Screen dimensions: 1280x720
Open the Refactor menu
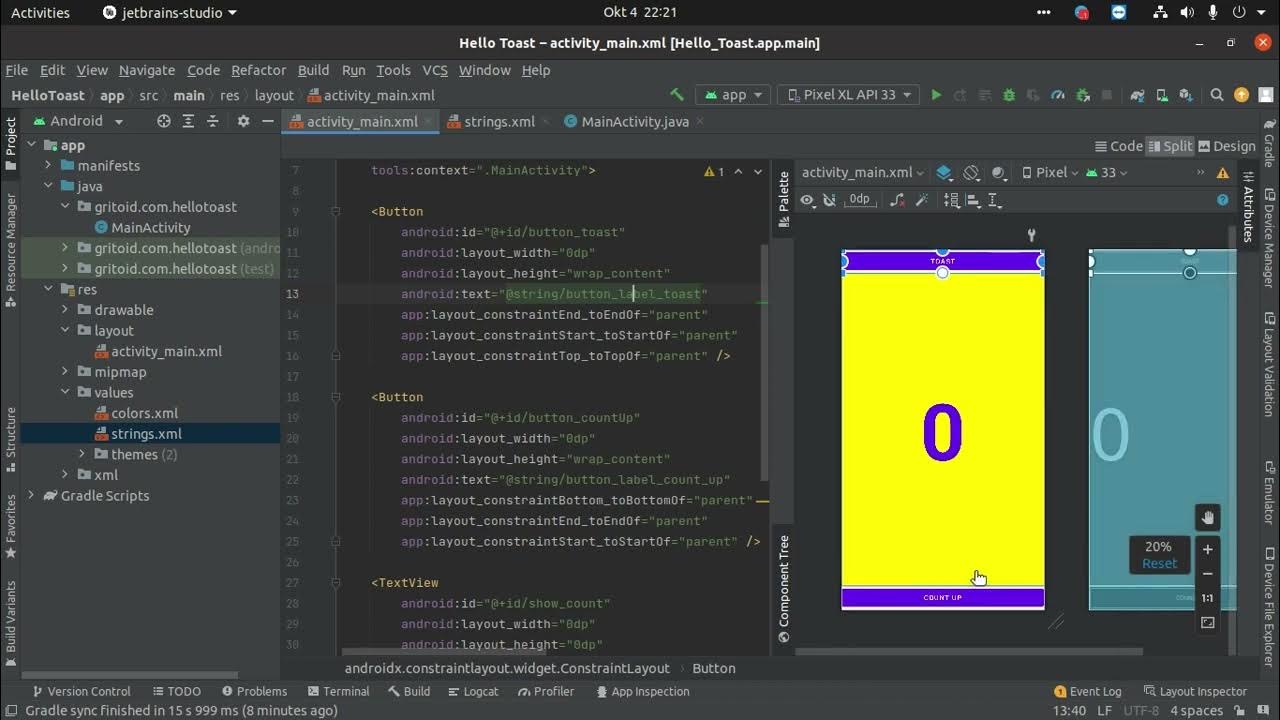(258, 70)
